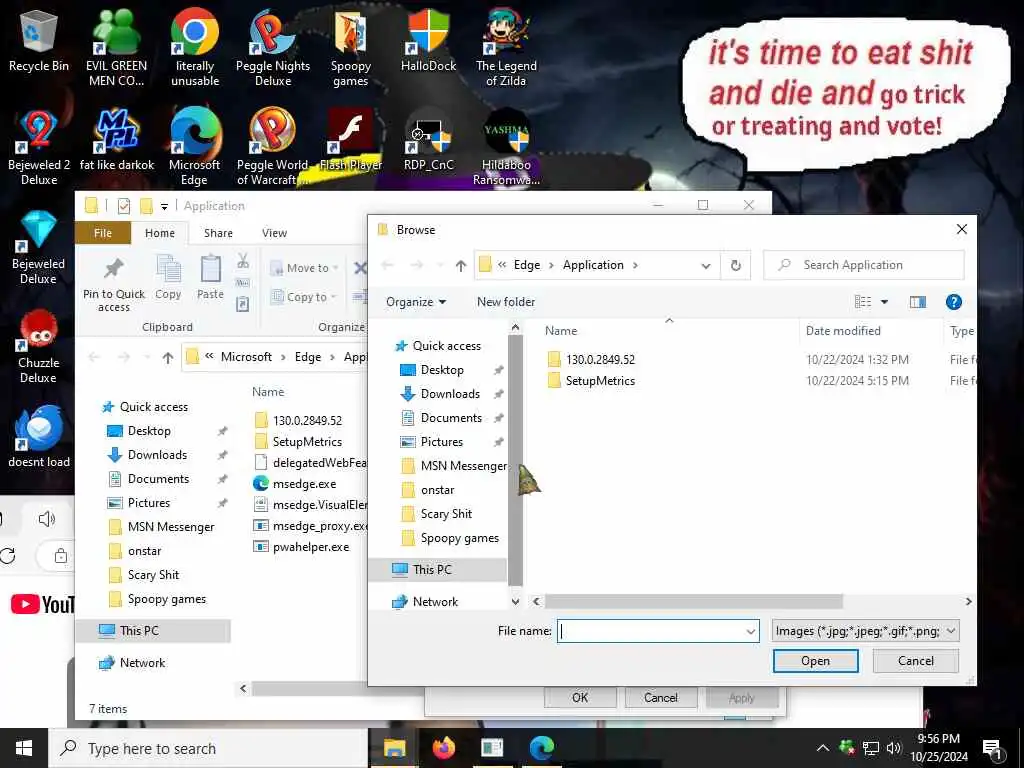Open the view options dropdown arrow

(884, 302)
